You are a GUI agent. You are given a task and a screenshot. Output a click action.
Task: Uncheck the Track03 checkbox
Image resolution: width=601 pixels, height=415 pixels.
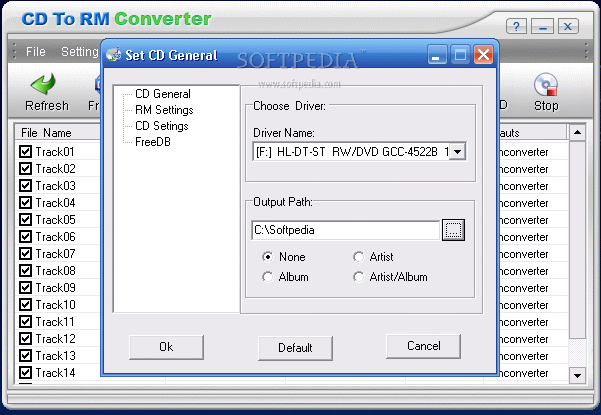coord(25,185)
